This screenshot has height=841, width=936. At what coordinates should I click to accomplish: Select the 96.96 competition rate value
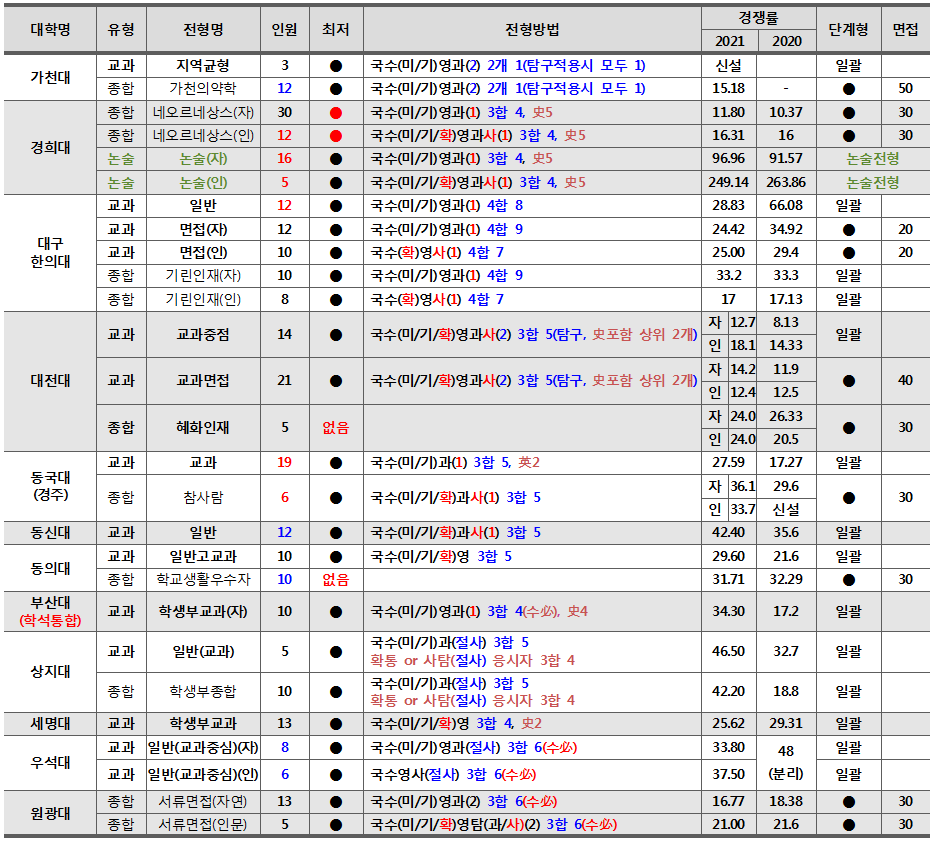click(x=728, y=159)
